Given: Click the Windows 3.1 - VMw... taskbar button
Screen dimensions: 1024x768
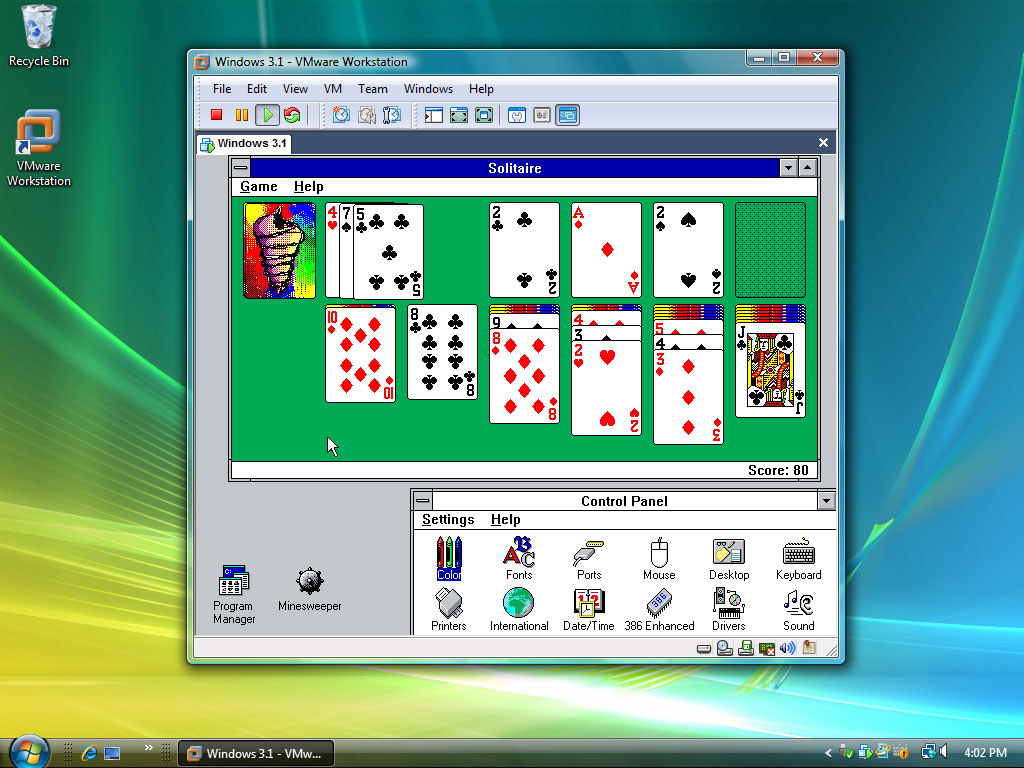Looking at the screenshot, I should [x=257, y=753].
